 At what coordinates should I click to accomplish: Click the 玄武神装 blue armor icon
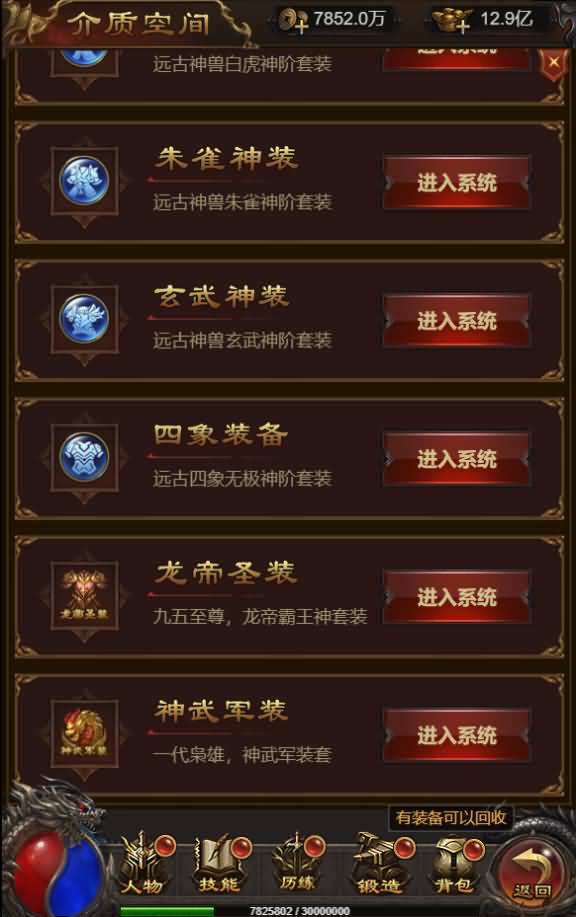(x=84, y=319)
